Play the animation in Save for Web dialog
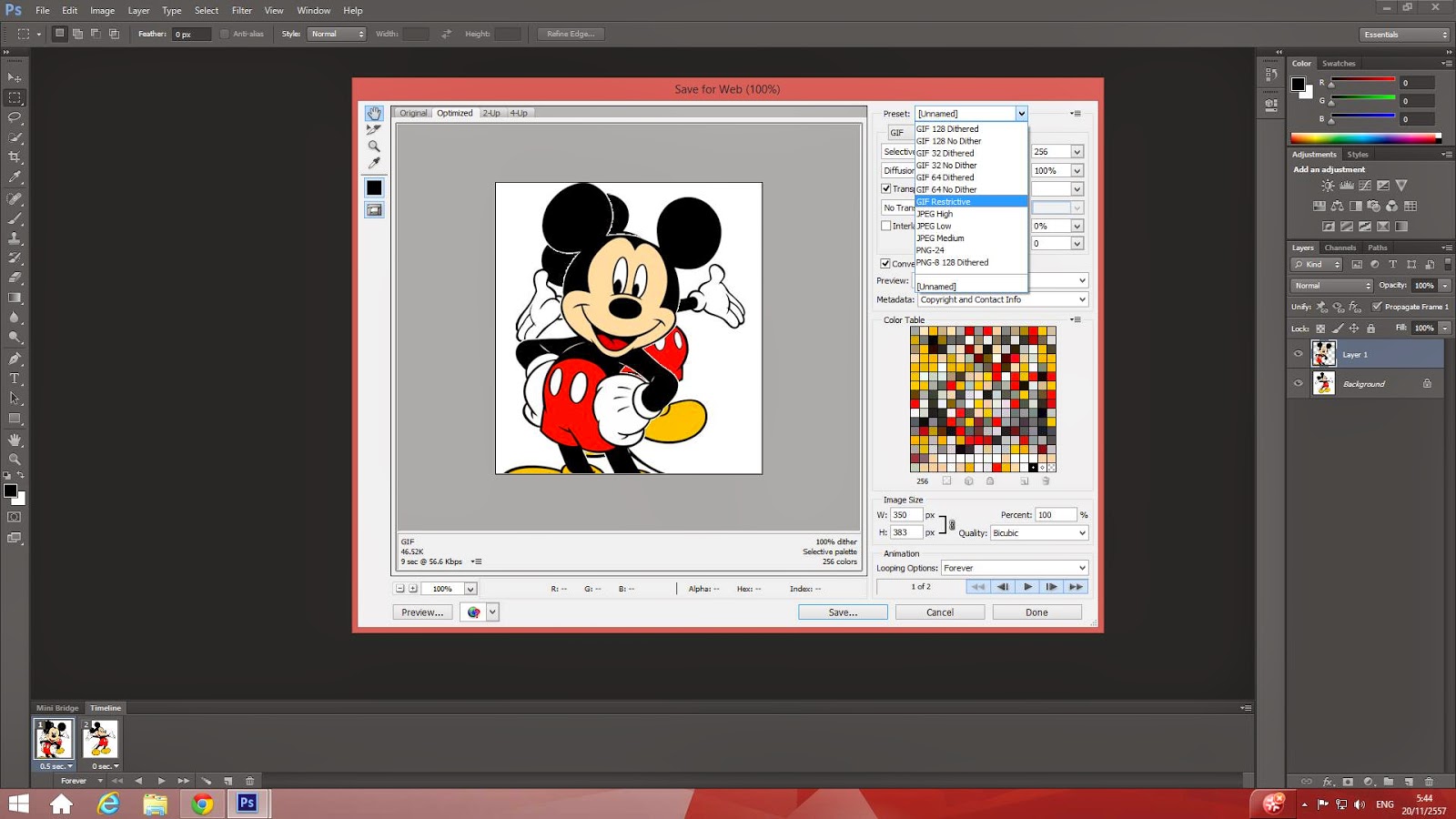 tap(1027, 587)
